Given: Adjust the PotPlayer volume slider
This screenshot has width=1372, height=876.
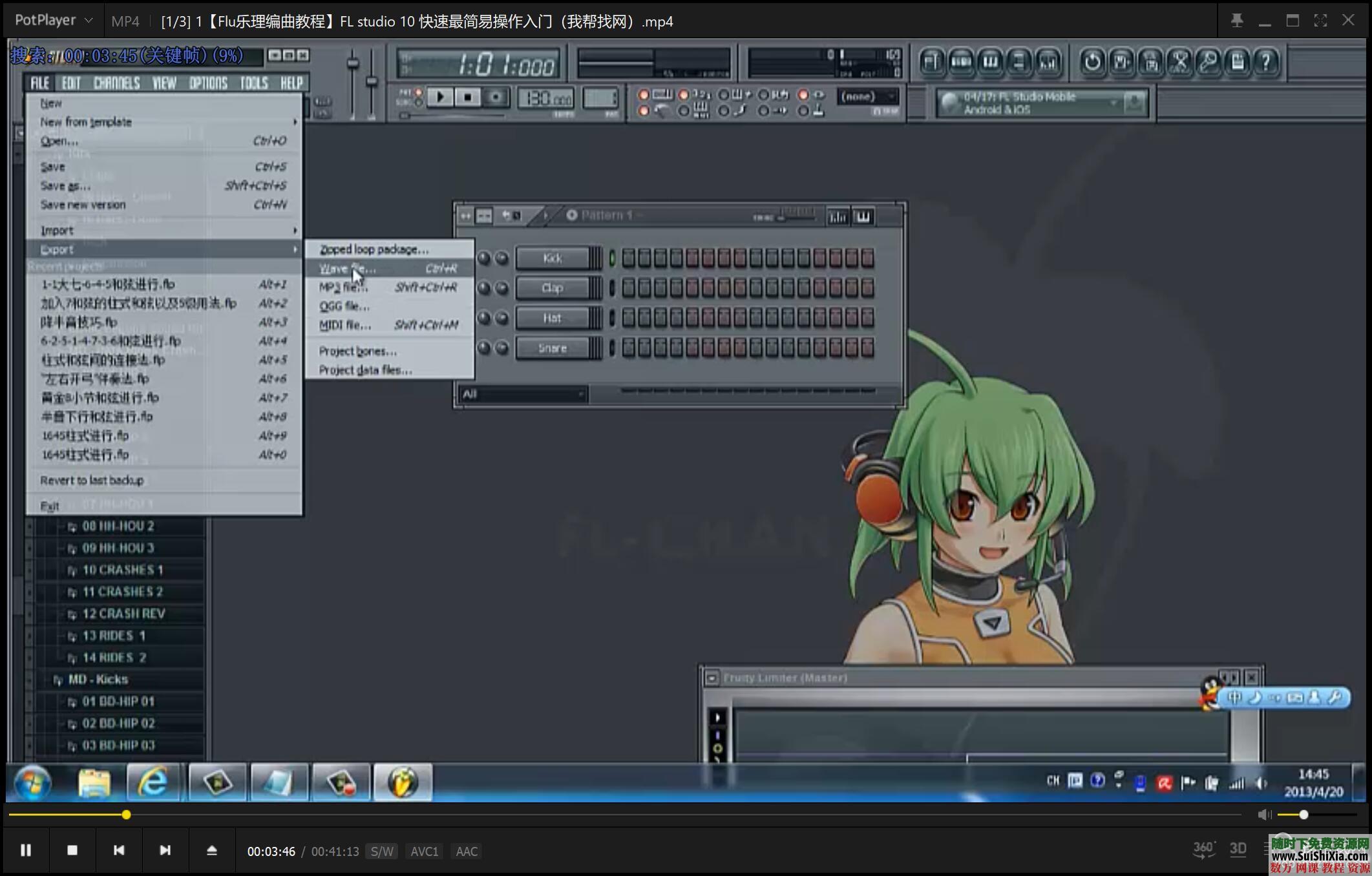Looking at the screenshot, I should [1303, 815].
